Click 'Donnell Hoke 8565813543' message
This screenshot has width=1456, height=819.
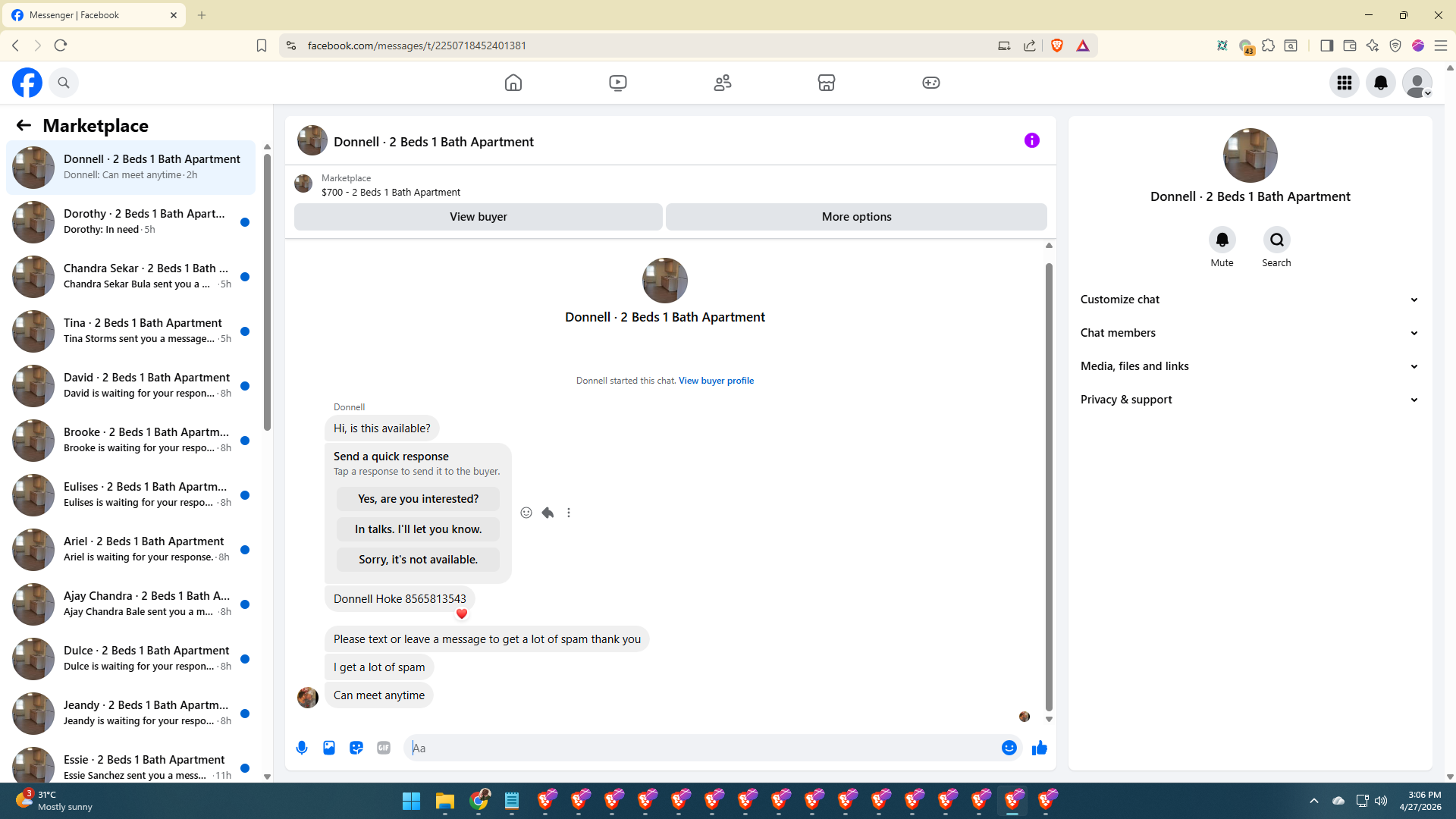(400, 599)
